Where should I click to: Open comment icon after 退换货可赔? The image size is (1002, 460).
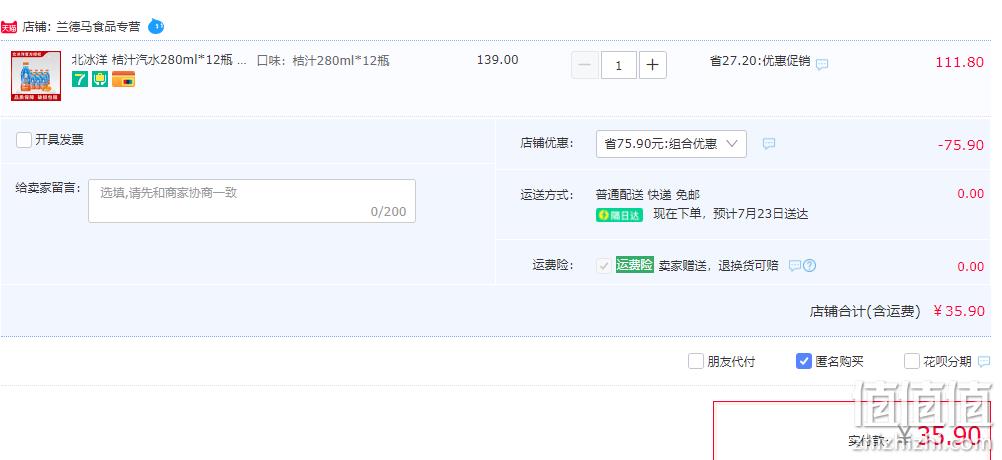tap(794, 265)
